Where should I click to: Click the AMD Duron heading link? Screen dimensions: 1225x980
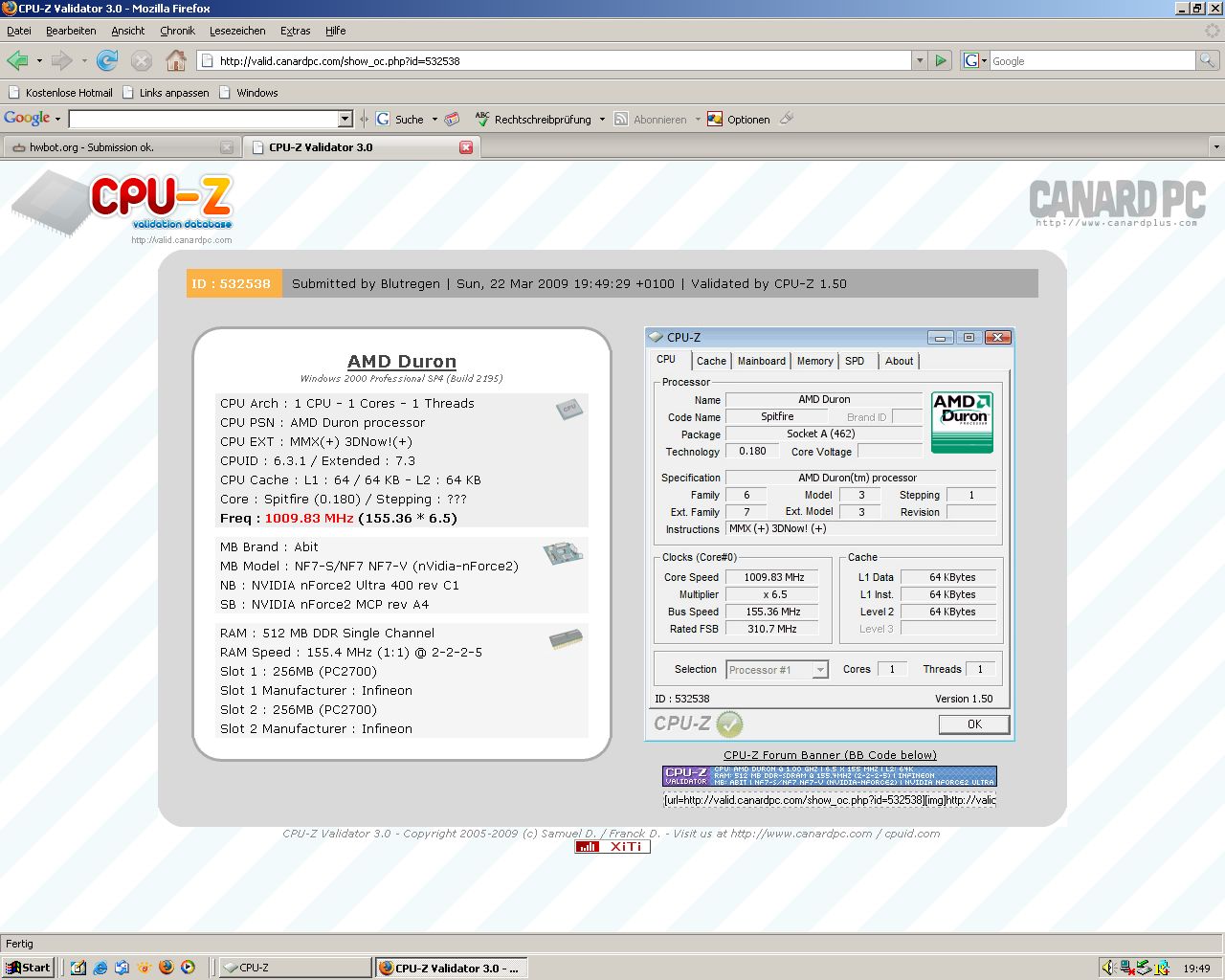[402, 362]
